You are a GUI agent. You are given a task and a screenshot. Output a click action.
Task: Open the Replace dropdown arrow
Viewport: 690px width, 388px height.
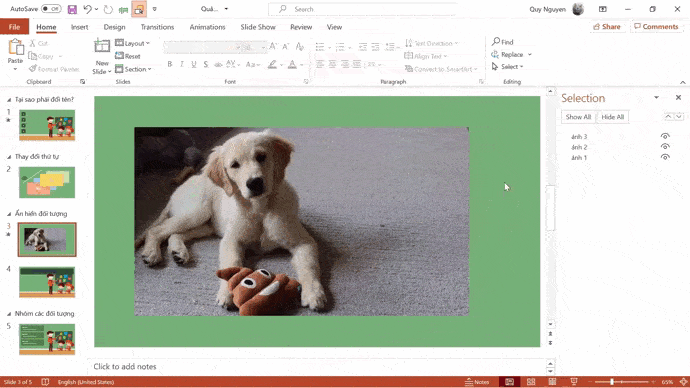(x=530, y=55)
